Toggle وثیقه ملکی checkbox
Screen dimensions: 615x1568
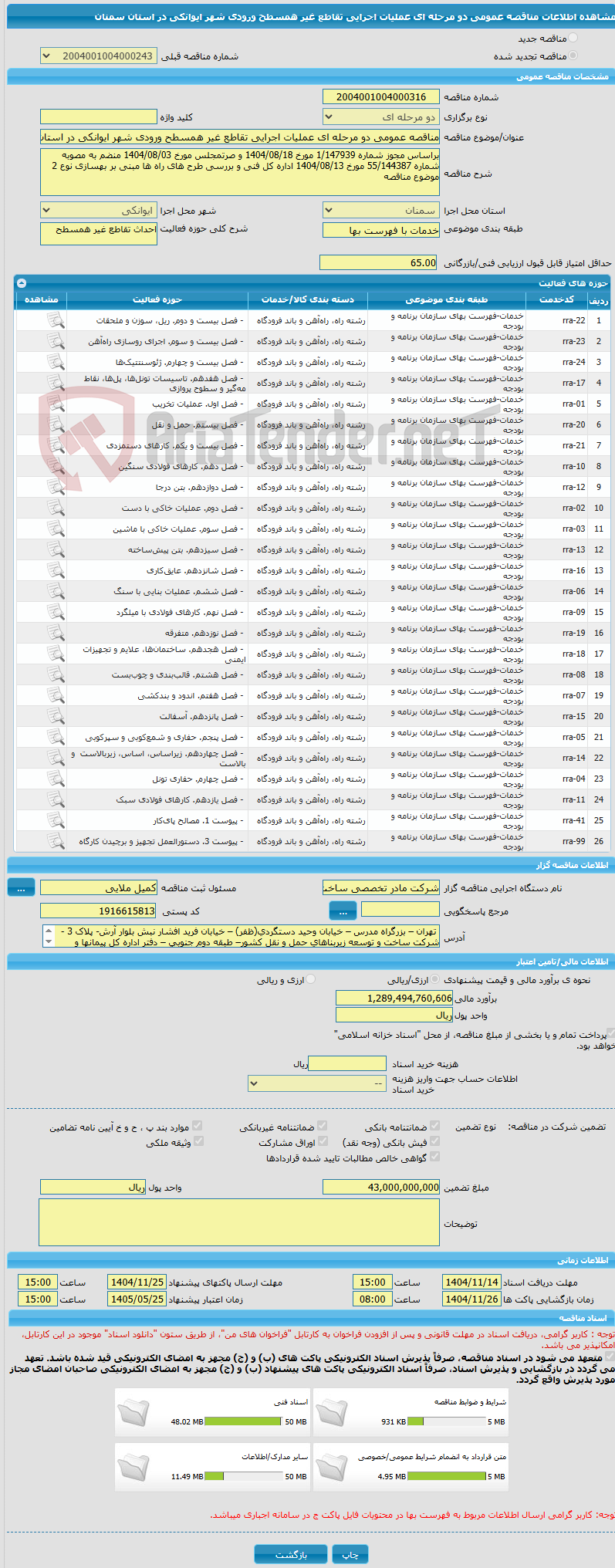[198, 1141]
